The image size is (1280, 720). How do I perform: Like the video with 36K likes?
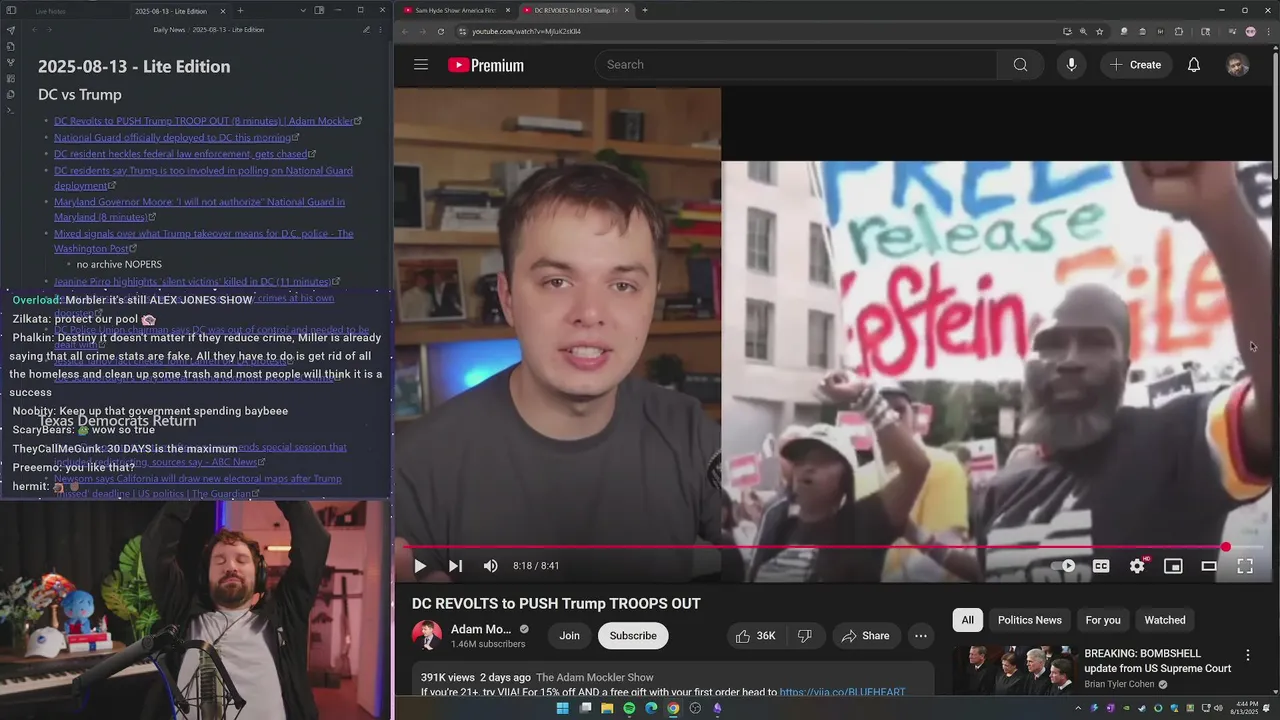[x=756, y=636]
